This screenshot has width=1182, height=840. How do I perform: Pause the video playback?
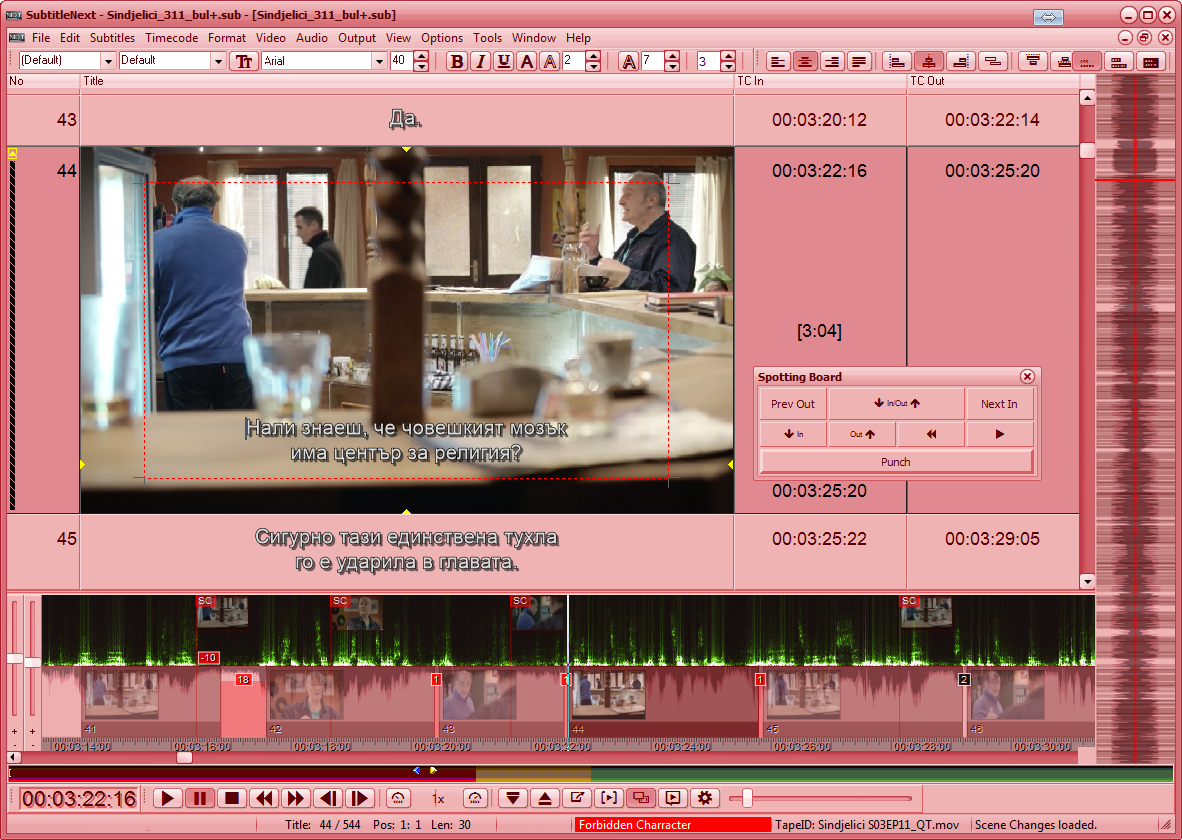tap(200, 798)
